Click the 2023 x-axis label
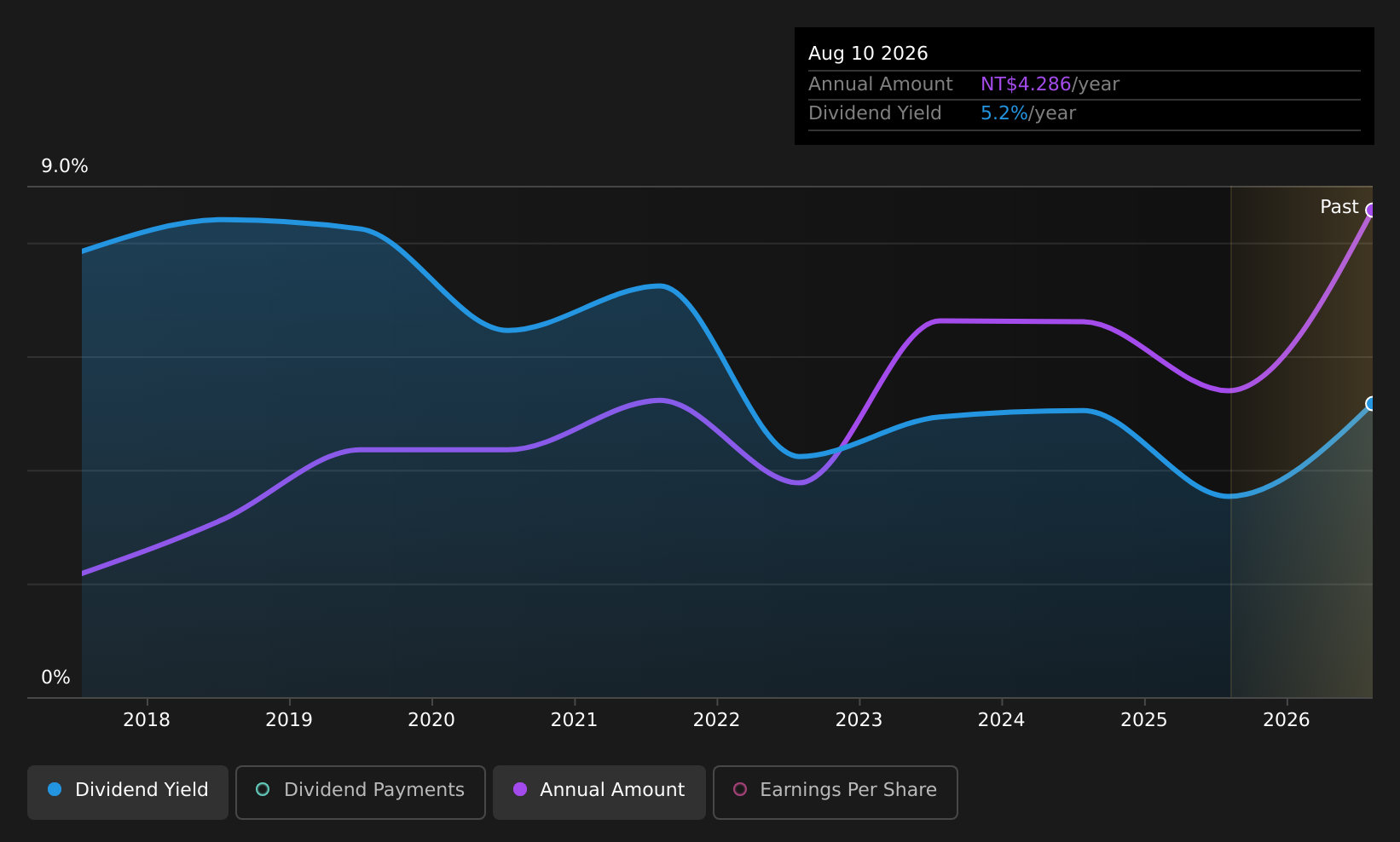The height and width of the screenshot is (842, 1400). click(859, 720)
